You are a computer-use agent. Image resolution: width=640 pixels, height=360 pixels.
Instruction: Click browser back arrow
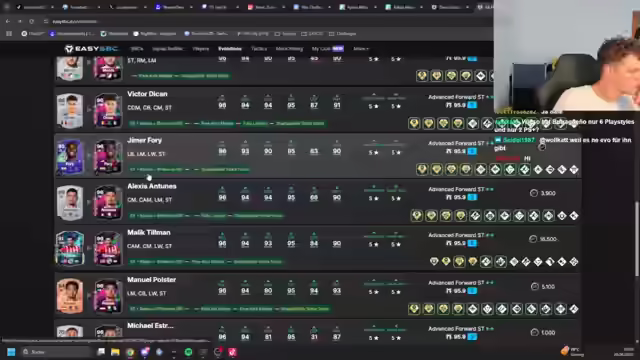[x=8, y=21]
